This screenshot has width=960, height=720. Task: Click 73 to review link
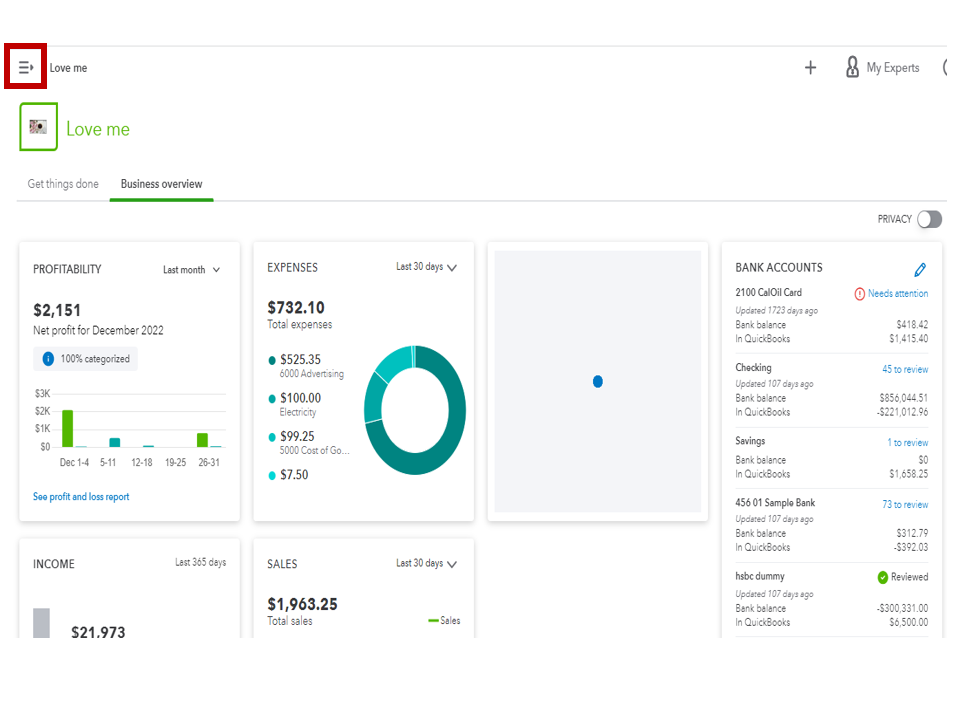click(904, 505)
